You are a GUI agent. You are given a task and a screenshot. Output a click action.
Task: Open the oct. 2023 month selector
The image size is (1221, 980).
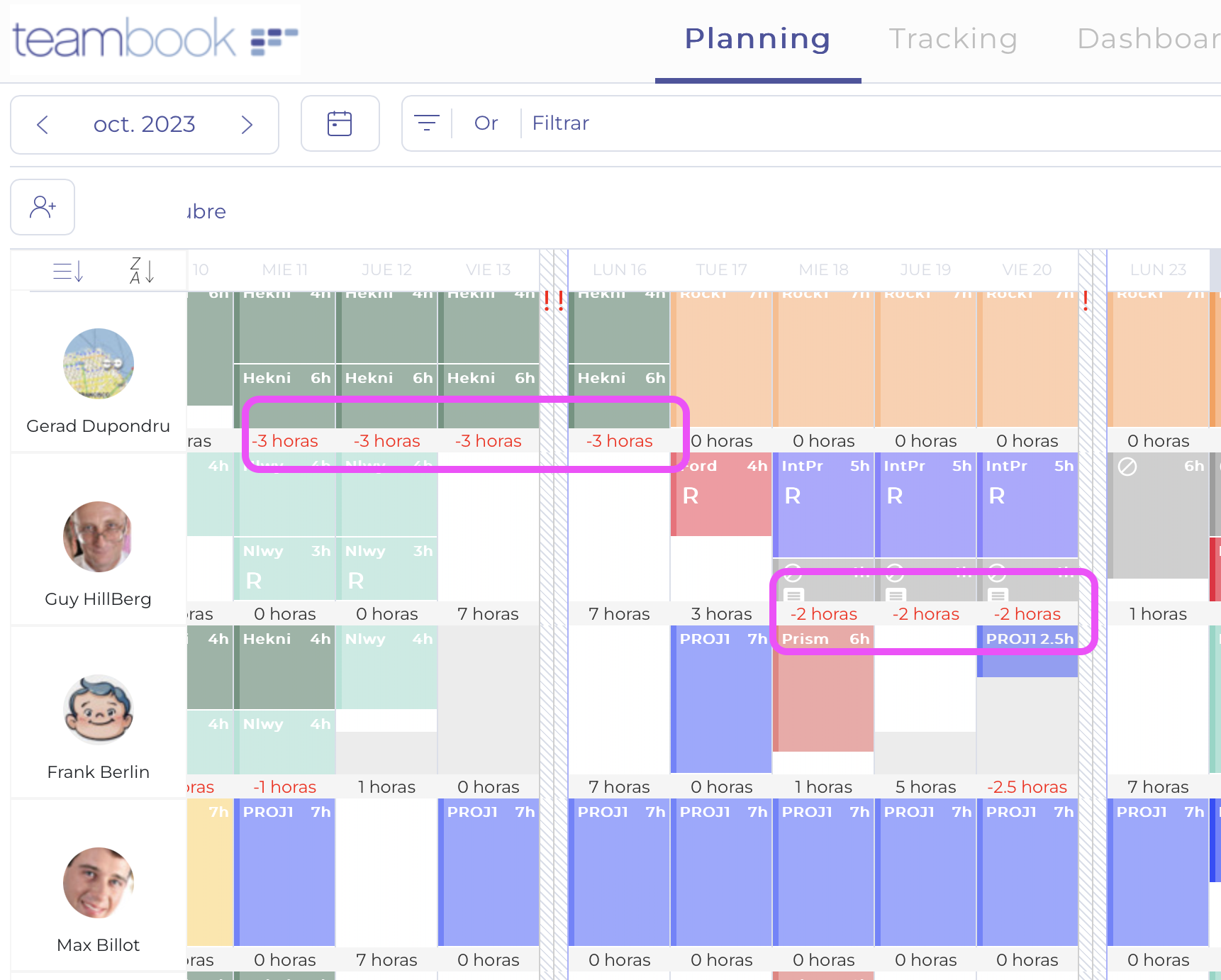pyautogui.click(x=145, y=124)
